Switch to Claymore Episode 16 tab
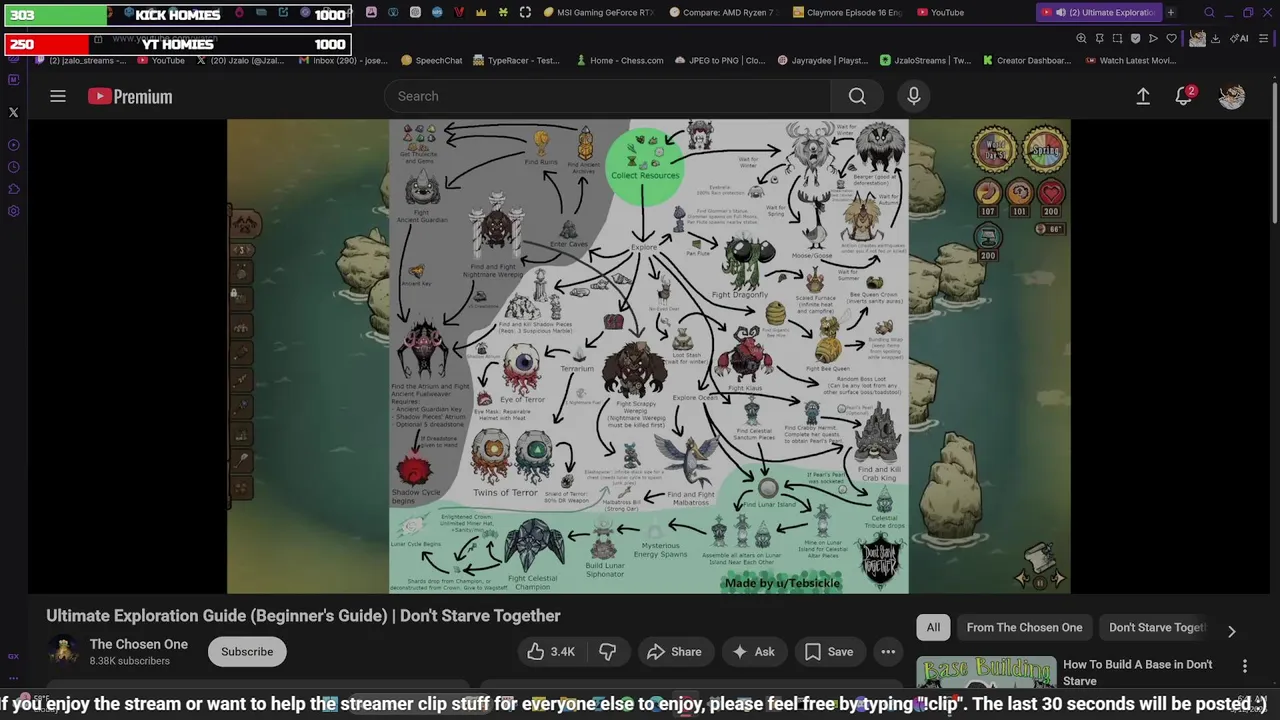This screenshot has width=1280, height=720. pyautogui.click(x=847, y=12)
